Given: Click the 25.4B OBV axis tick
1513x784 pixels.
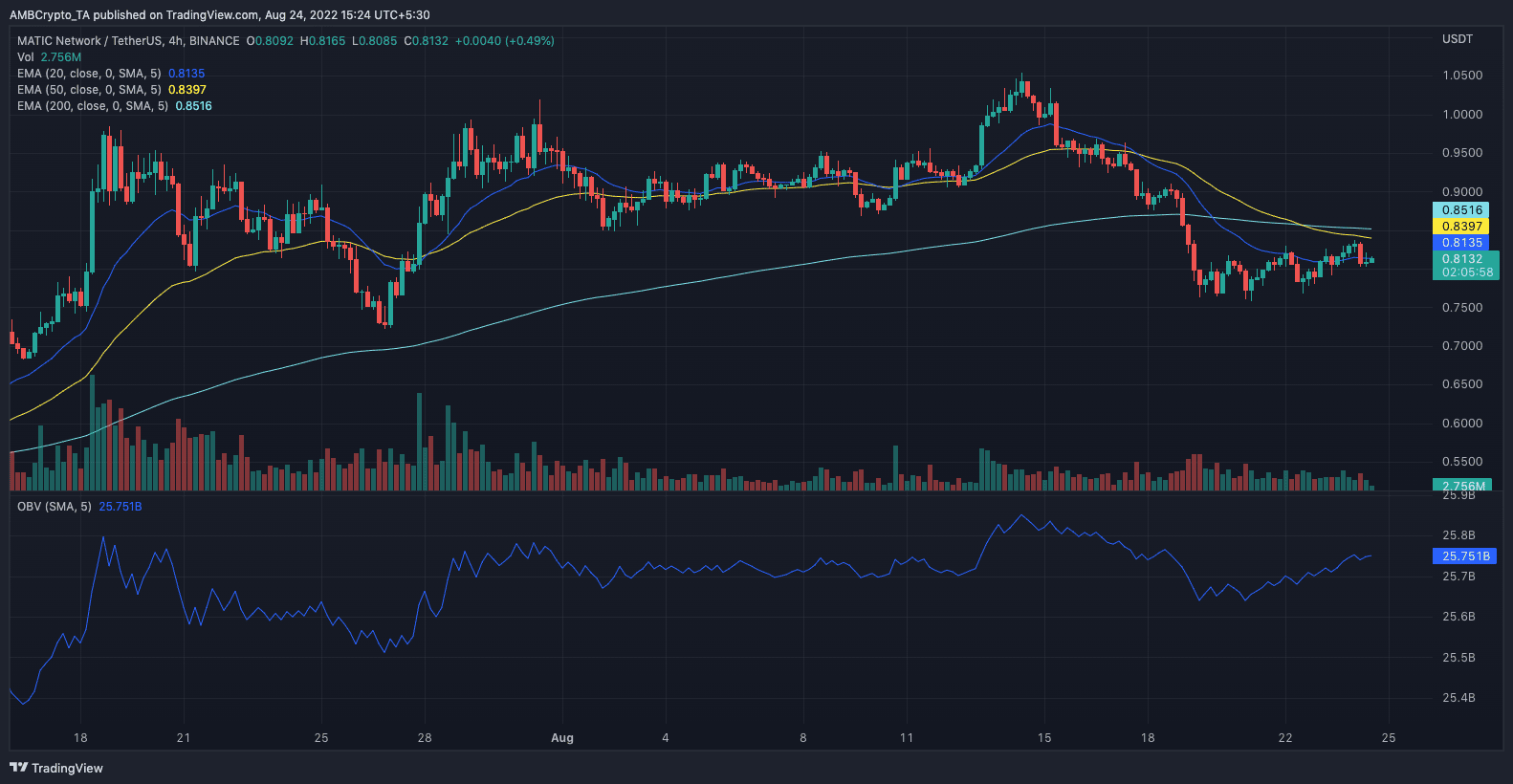Looking at the screenshot, I should pos(1458,698).
